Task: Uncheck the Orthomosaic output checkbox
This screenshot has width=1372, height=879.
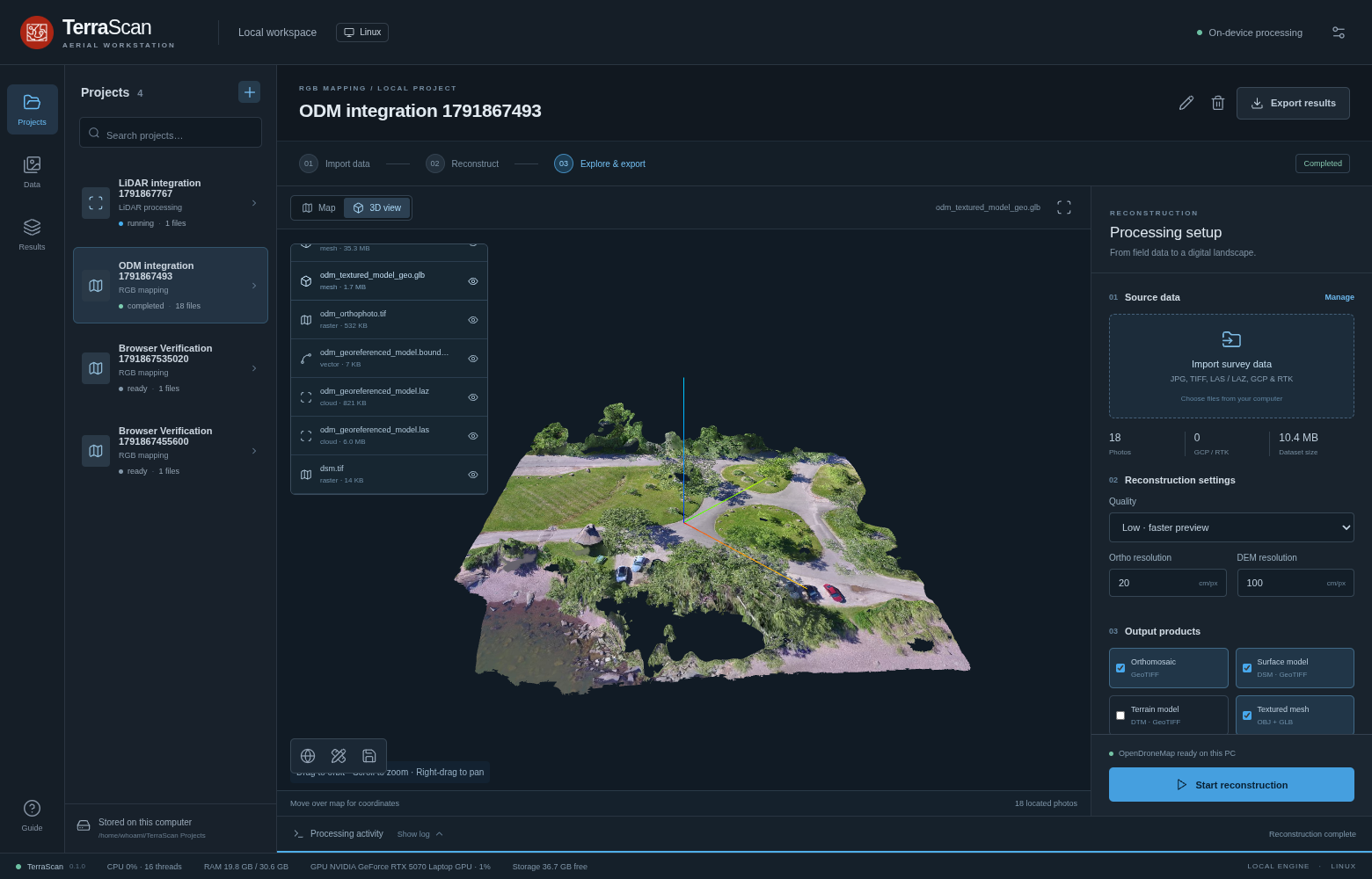Action: [x=1120, y=668]
